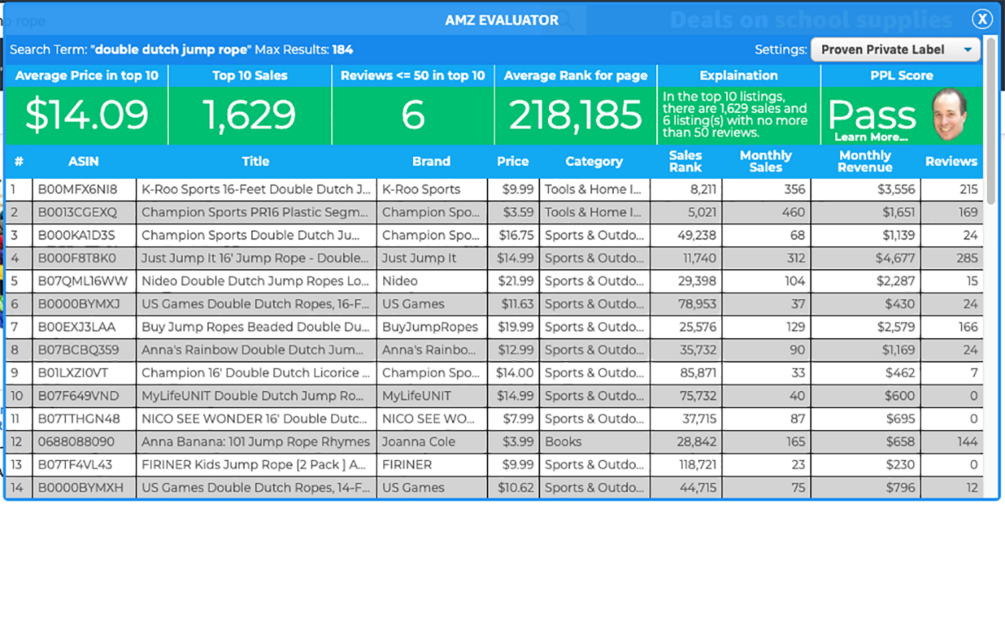The height and width of the screenshot is (628, 1005).
Task: Click title Buy Jump Ropes Beaded Double Du...
Action: point(255,327)
